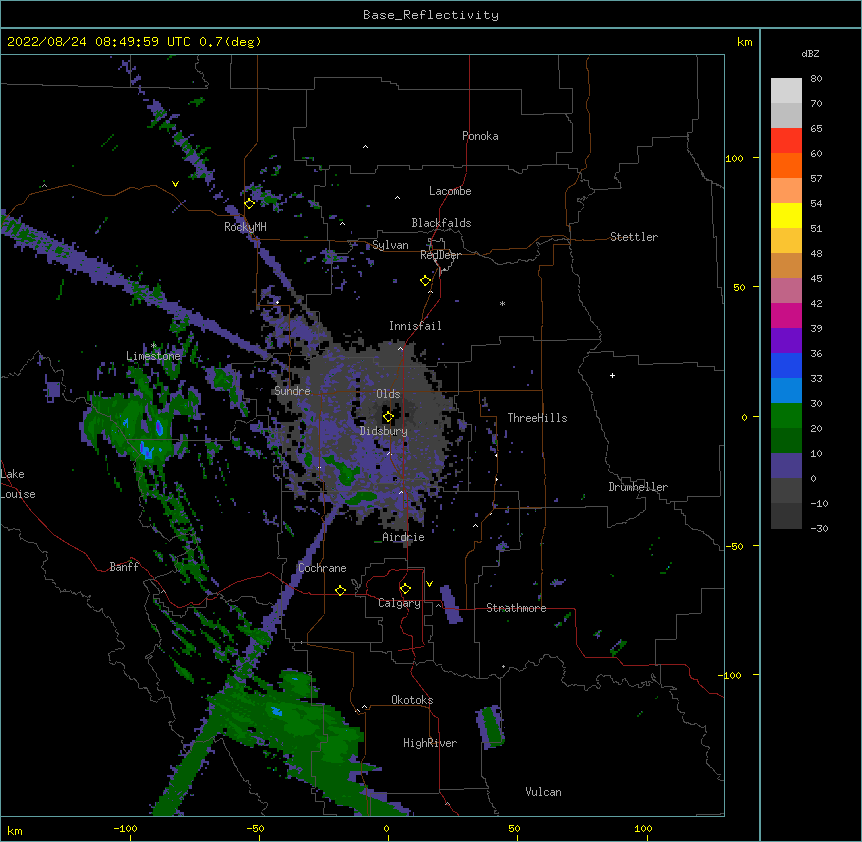Click the legend value -30
Image resolution: width=862 pixels, height=842 pixels.
(x=819, y=528)
